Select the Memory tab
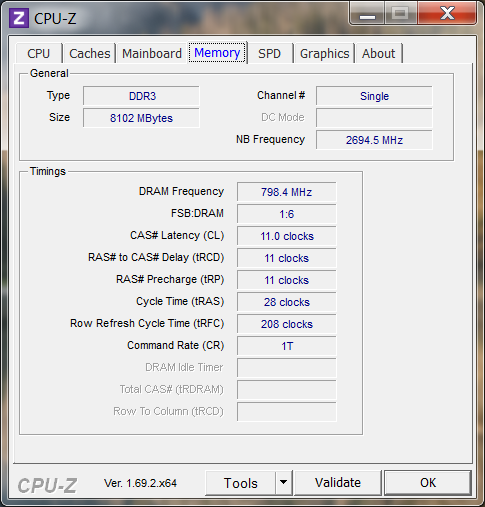Viewport: 485px width, 507px height. point(217,53)
